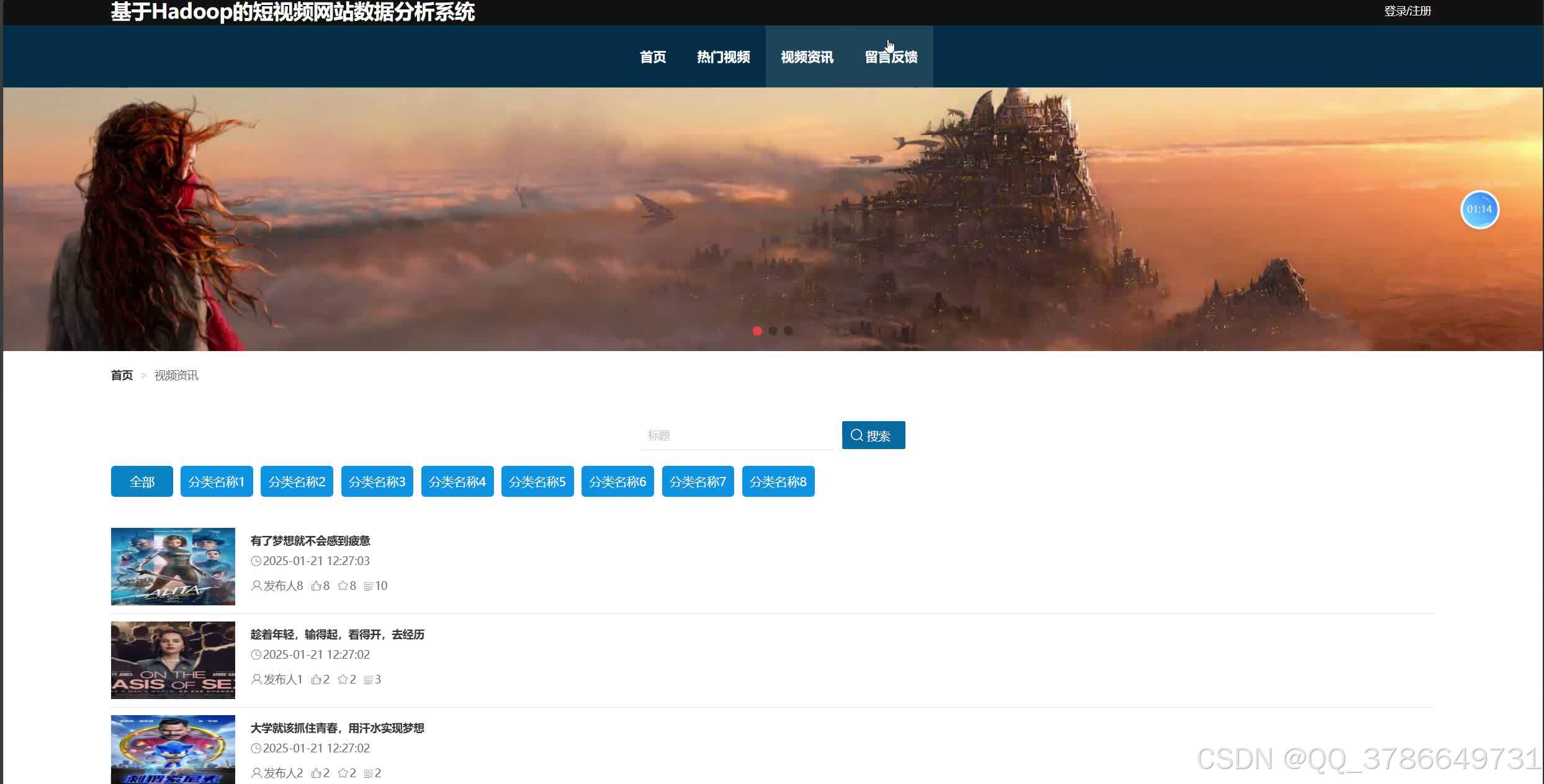The width and height of the screenshot is (1544, 784).
Task: Filter by 分类名称7
Action: point(698,482)
